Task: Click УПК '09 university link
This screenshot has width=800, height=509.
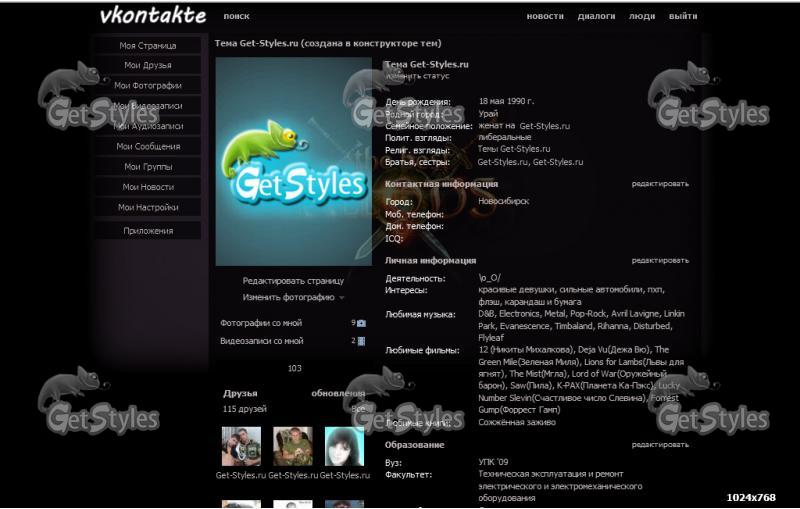Action: tap(493, 462)
